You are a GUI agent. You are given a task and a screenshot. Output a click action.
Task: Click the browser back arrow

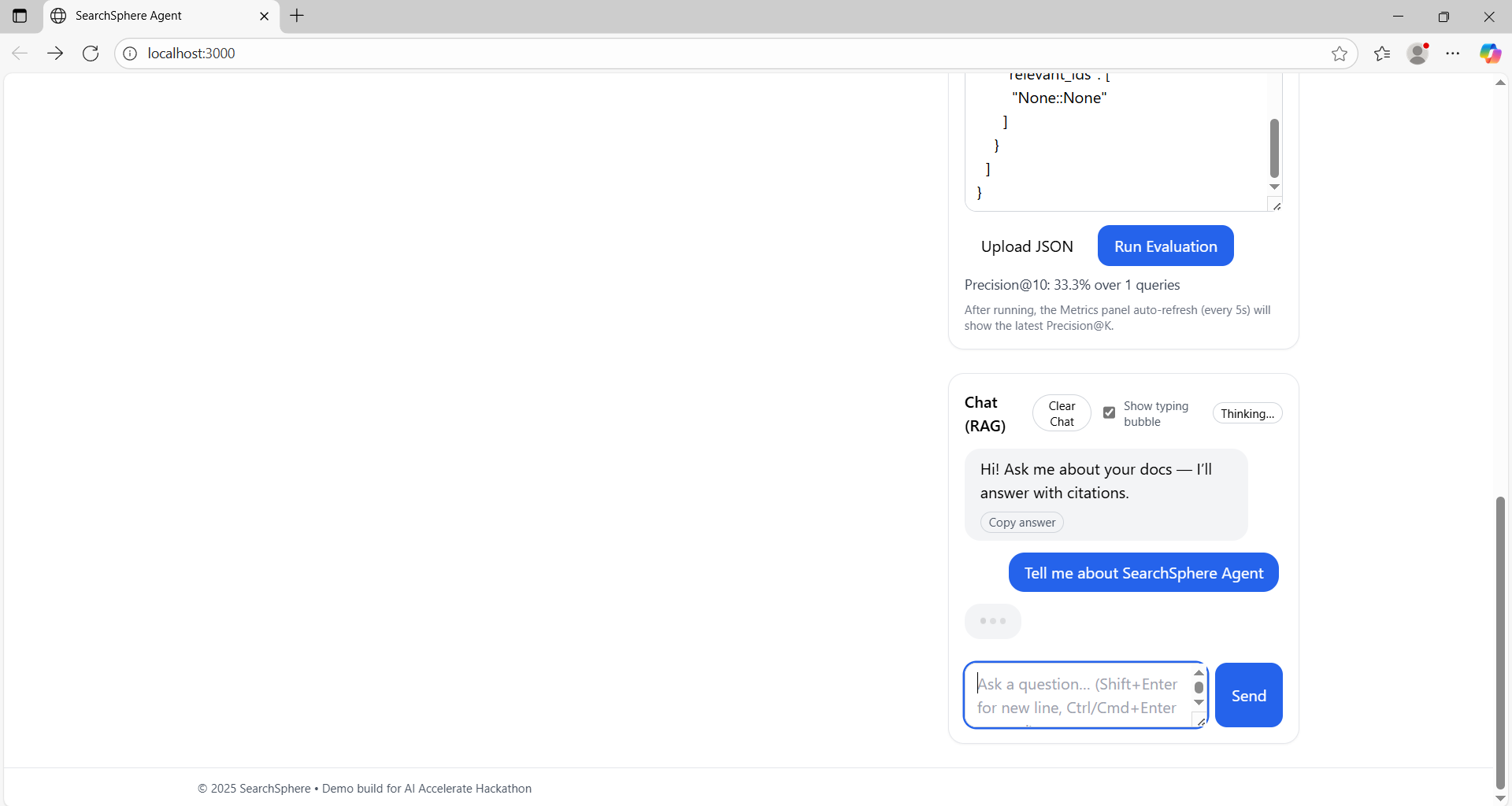[20, 54]
